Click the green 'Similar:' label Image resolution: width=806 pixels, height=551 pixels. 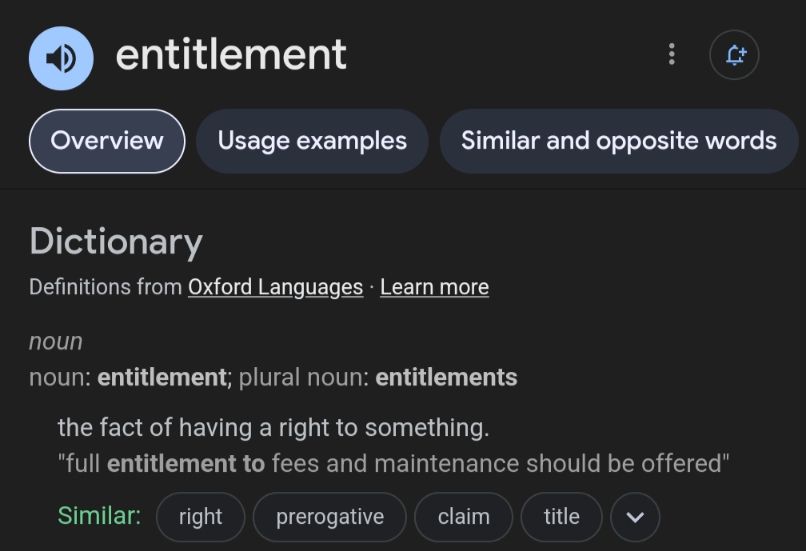point(99,516)
